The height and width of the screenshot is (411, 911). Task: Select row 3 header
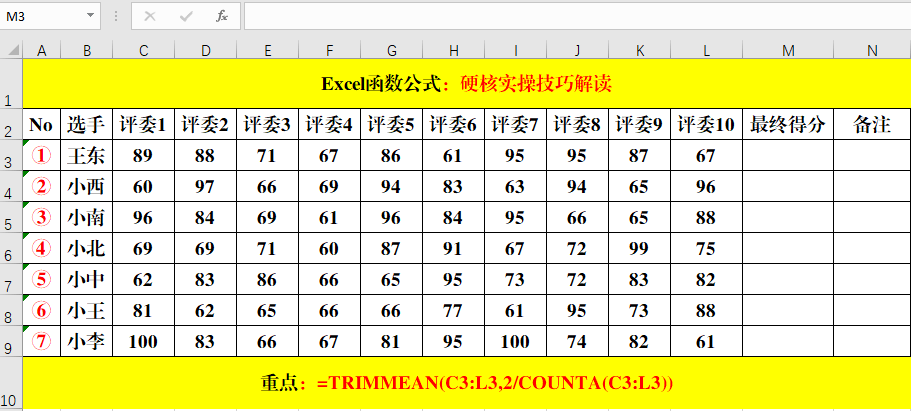[x=11, y=155]
